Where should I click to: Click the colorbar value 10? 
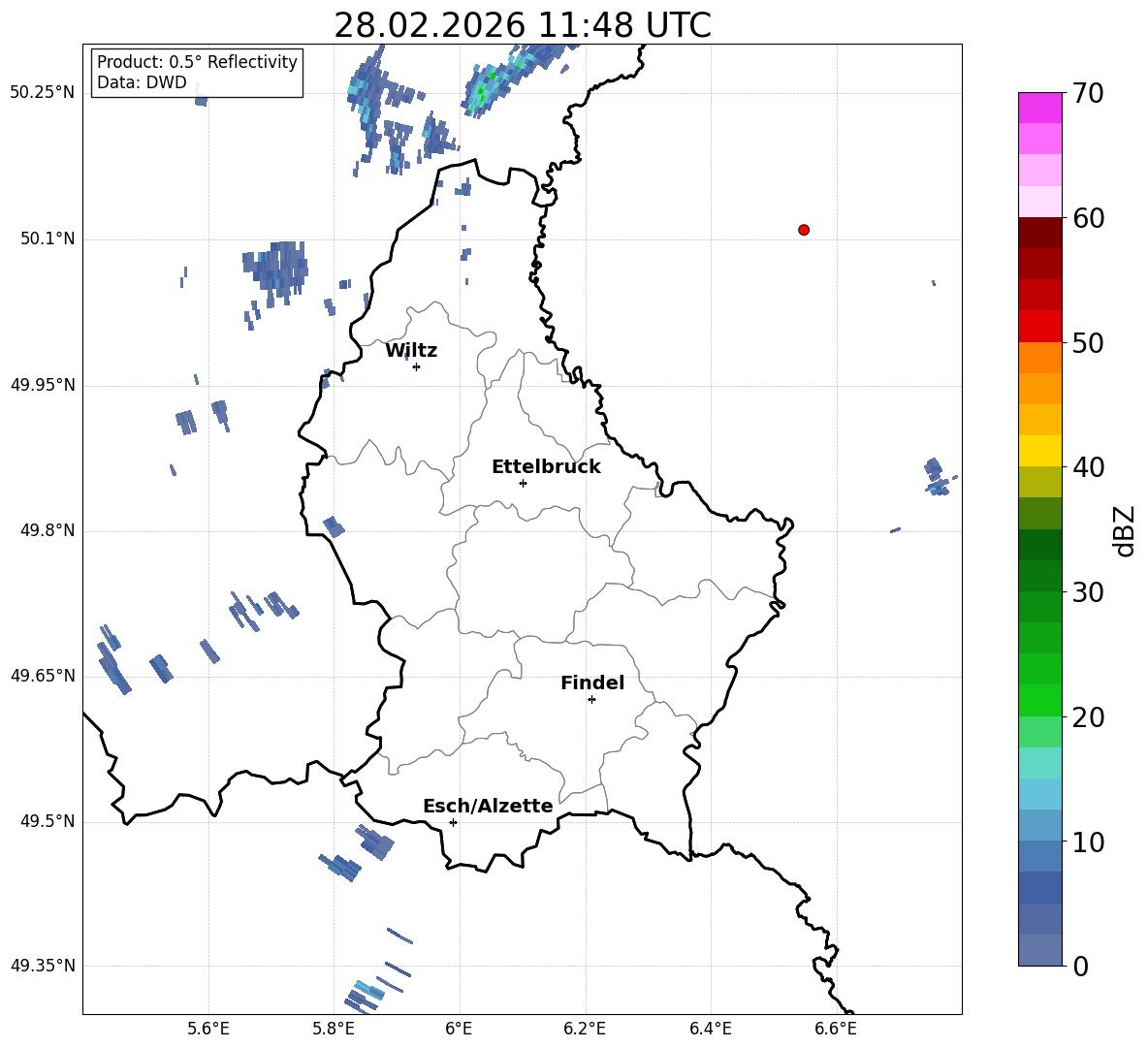tap(1088, 842)
